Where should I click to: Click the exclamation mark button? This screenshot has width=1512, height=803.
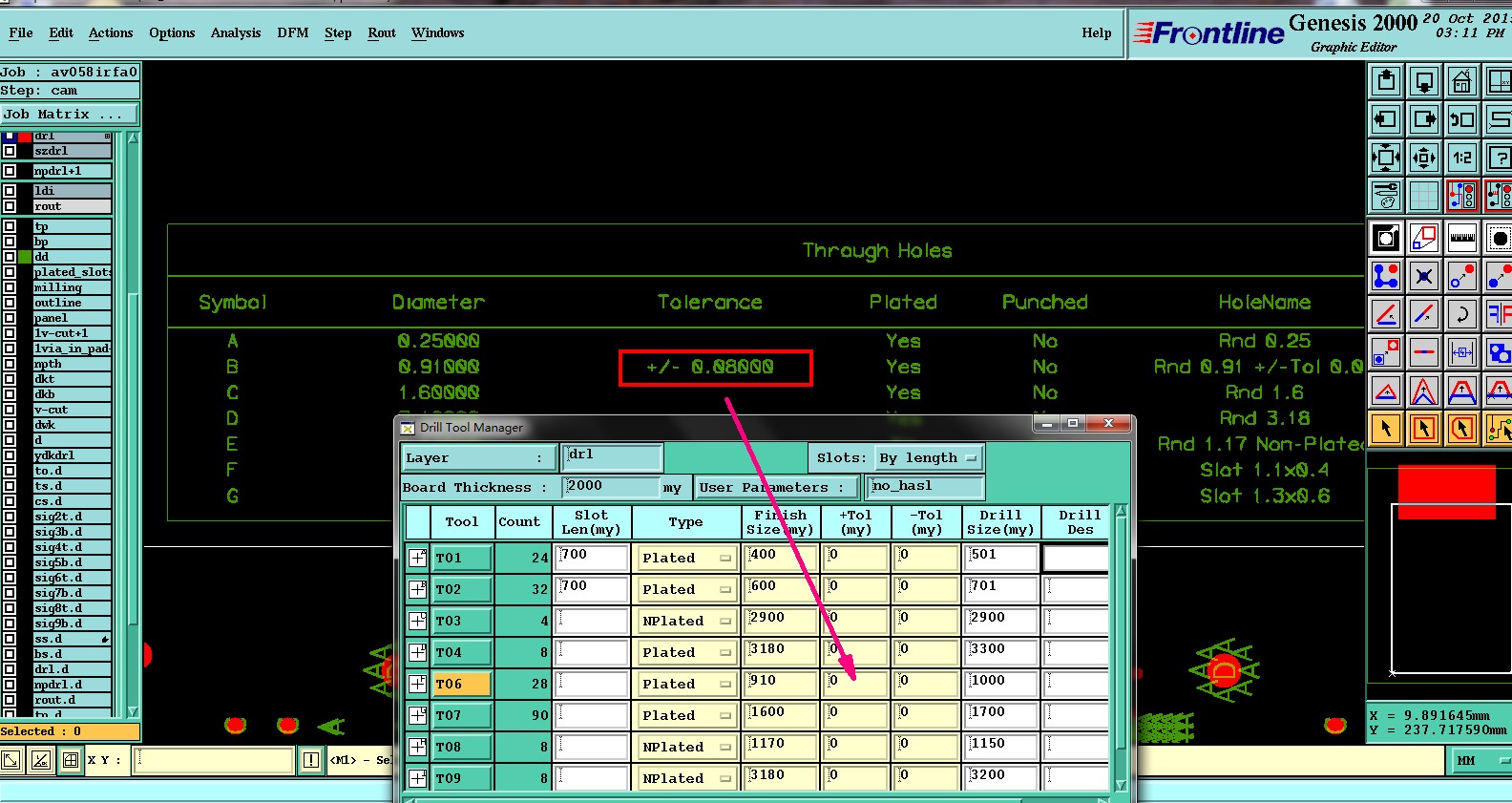click(x=311, y=760)
